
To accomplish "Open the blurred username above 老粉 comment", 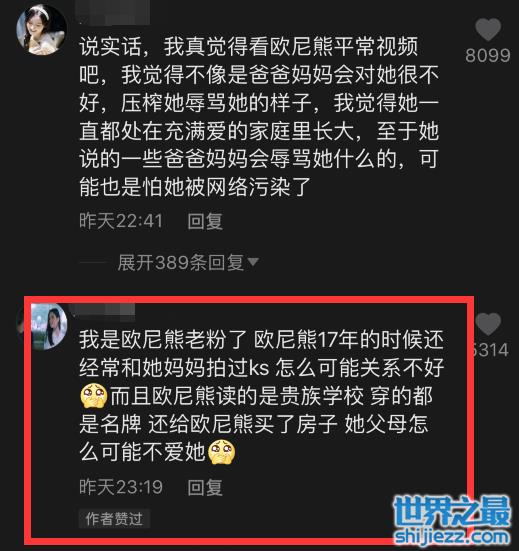I will click(x=101, y=311).
